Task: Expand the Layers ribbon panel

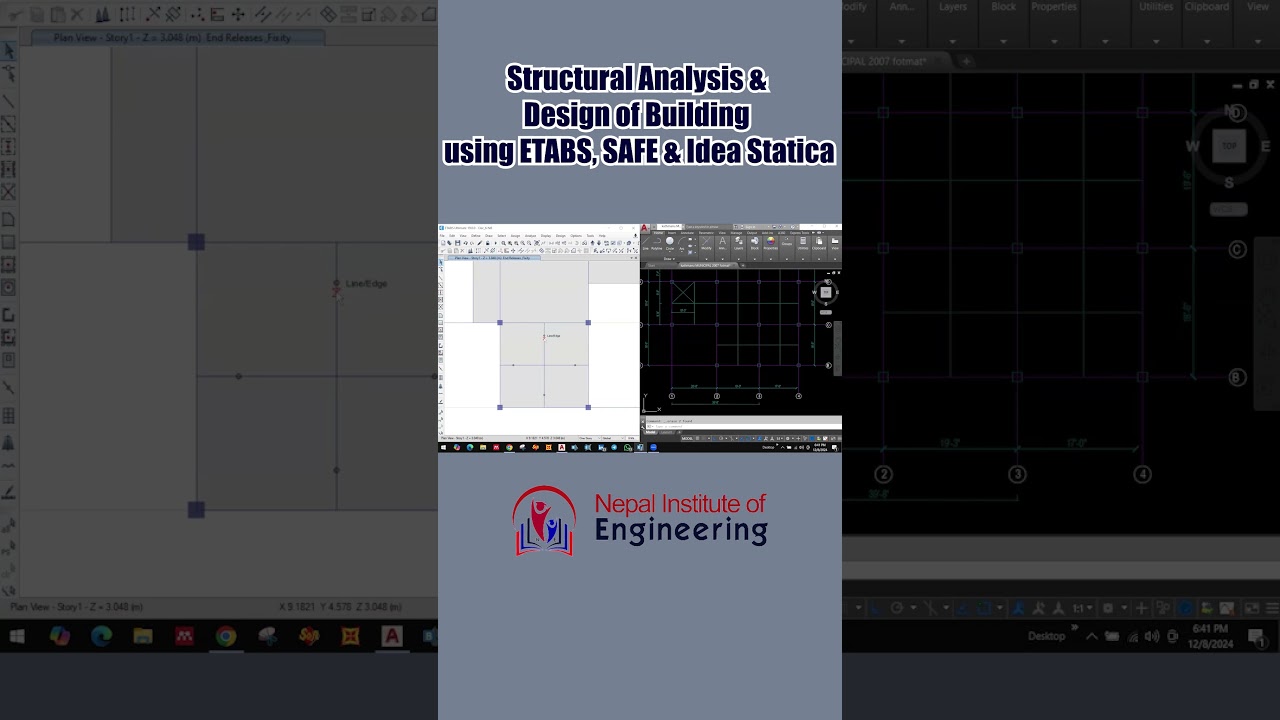Action: coord(953,41)
